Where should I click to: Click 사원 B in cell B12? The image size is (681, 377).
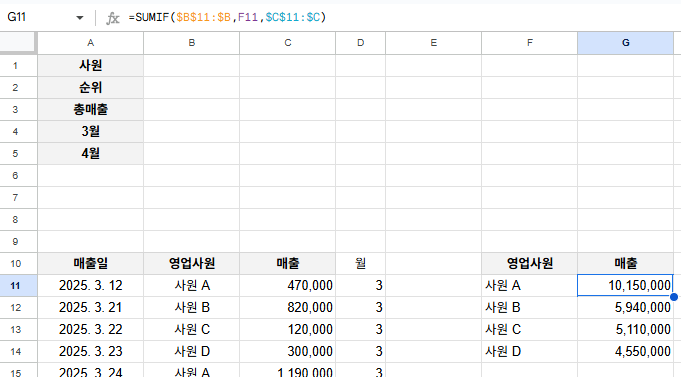[x=192, y=308]
